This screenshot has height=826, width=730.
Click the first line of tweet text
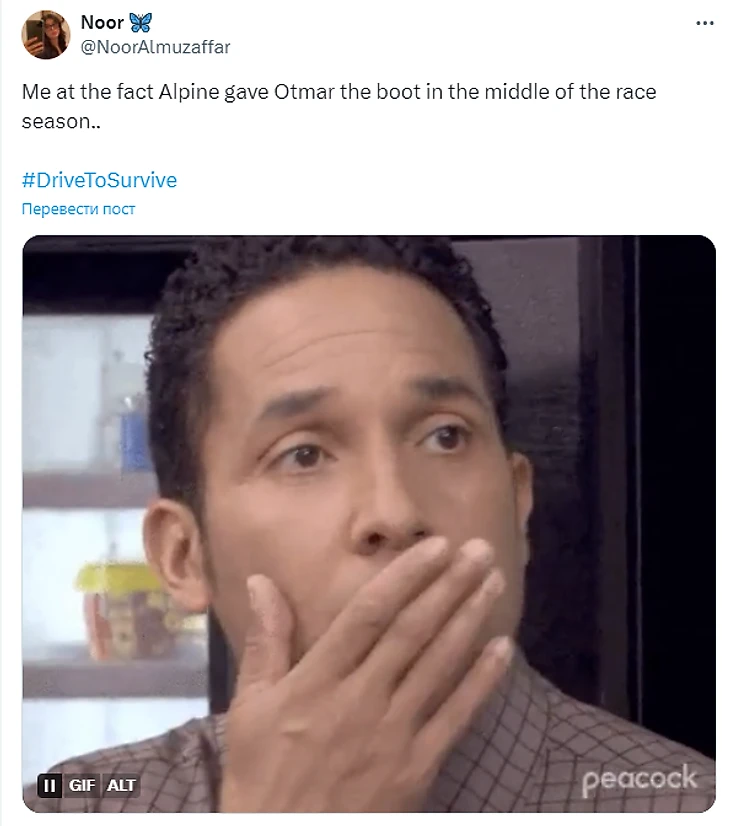[x=339, y=92]
